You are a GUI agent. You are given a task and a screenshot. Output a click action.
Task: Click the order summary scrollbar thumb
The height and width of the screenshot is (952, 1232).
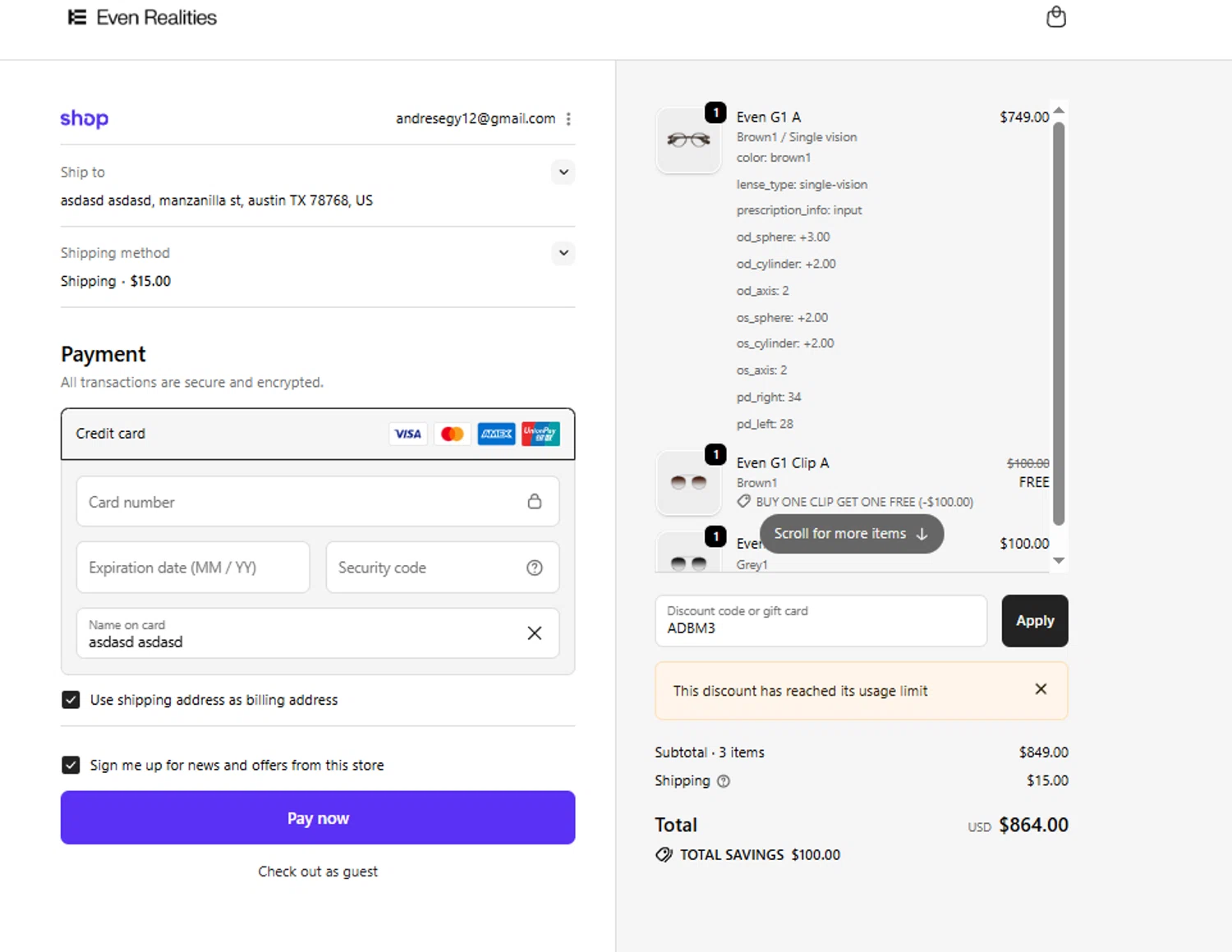1059,323
